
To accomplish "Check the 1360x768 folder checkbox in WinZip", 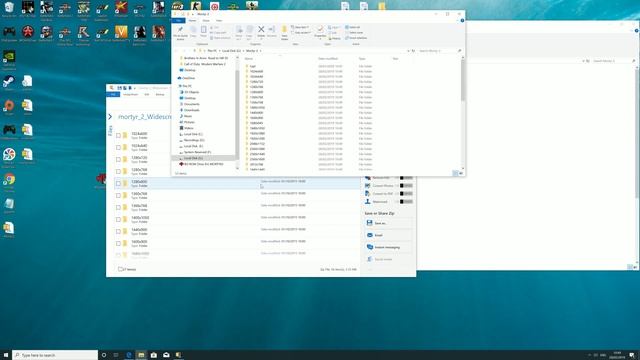I will point(118,196).
